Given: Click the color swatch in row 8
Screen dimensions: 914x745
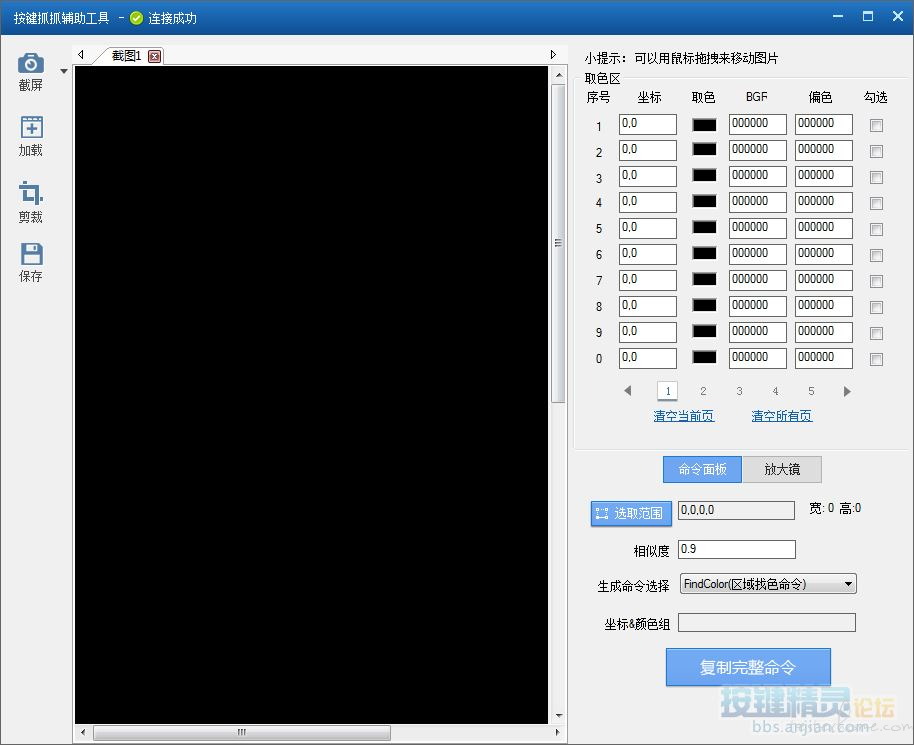Looking at the screenshot, I should pyautogui.click(x=704, y=306).
